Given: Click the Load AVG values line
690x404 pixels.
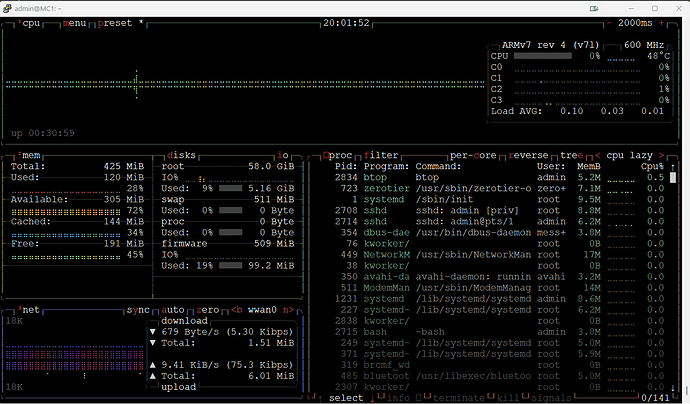Looking at the screenshot, I should 577,111.
